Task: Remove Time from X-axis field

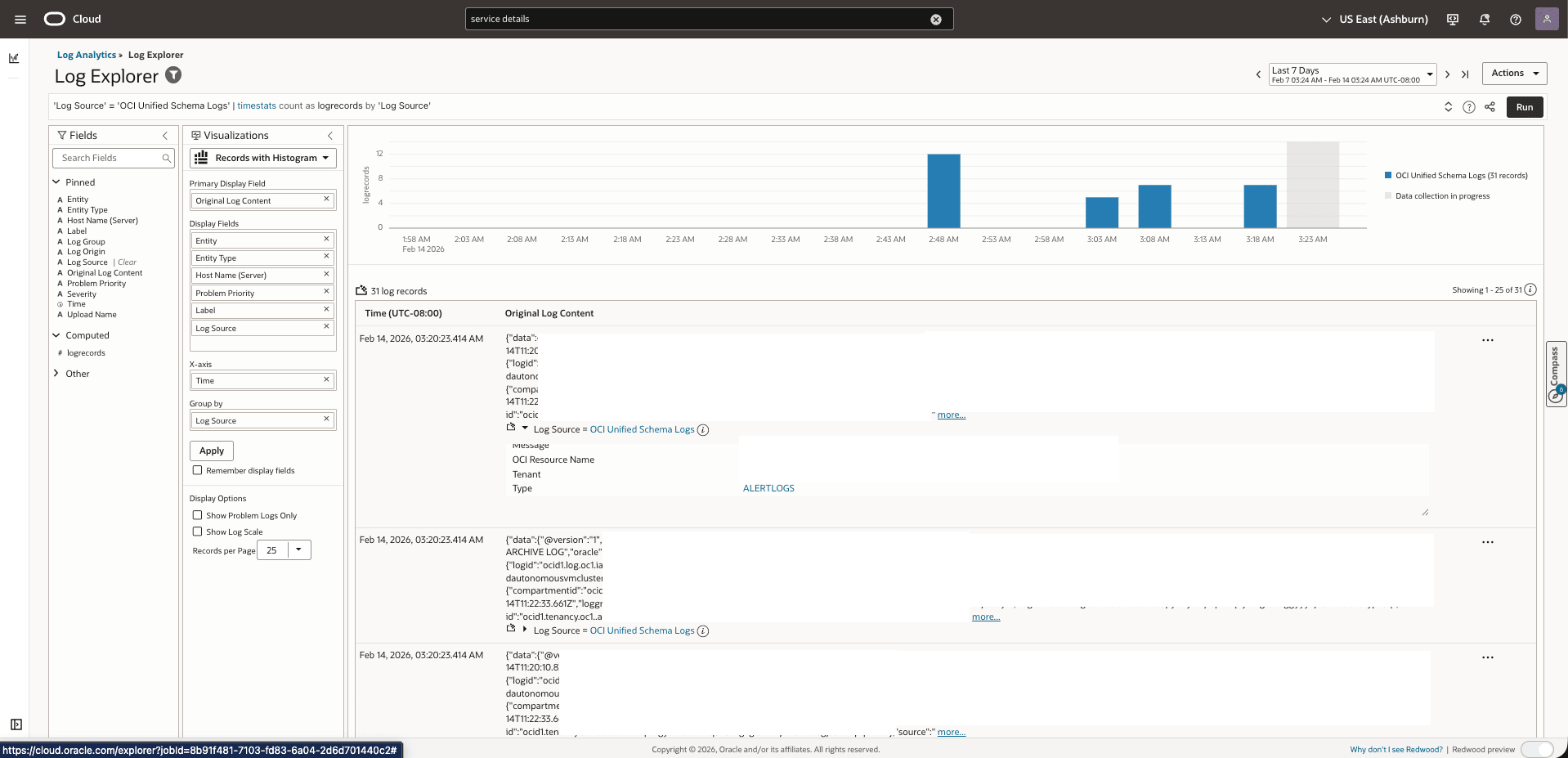Action: tap(326, 379)
